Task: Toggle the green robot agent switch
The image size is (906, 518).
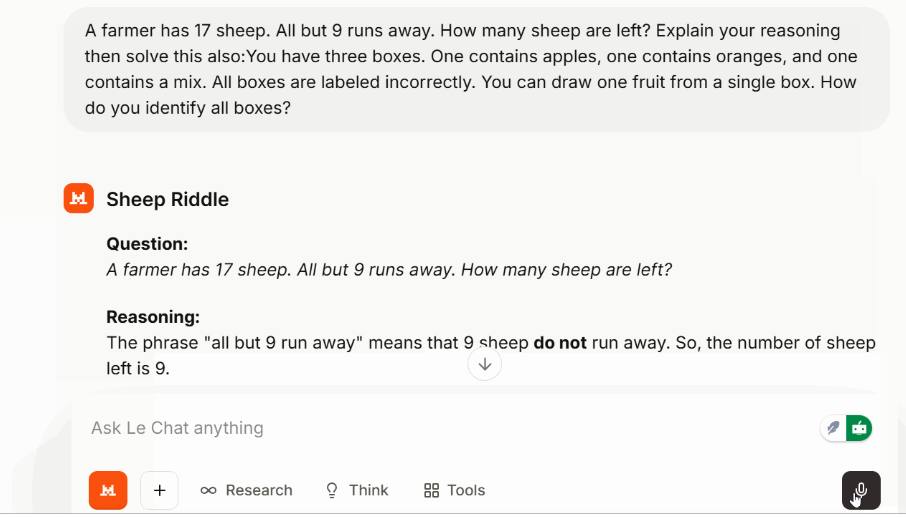Action: click(x=859, y=428)
